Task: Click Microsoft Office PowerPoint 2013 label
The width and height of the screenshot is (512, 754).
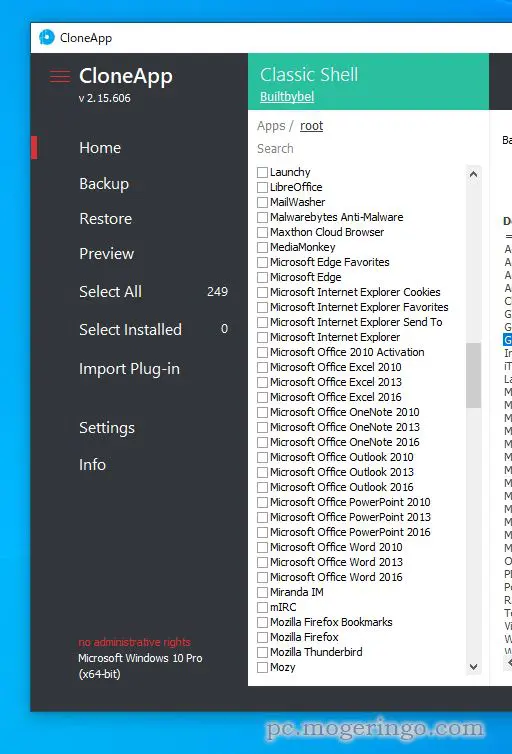Action: coord(350,517)
